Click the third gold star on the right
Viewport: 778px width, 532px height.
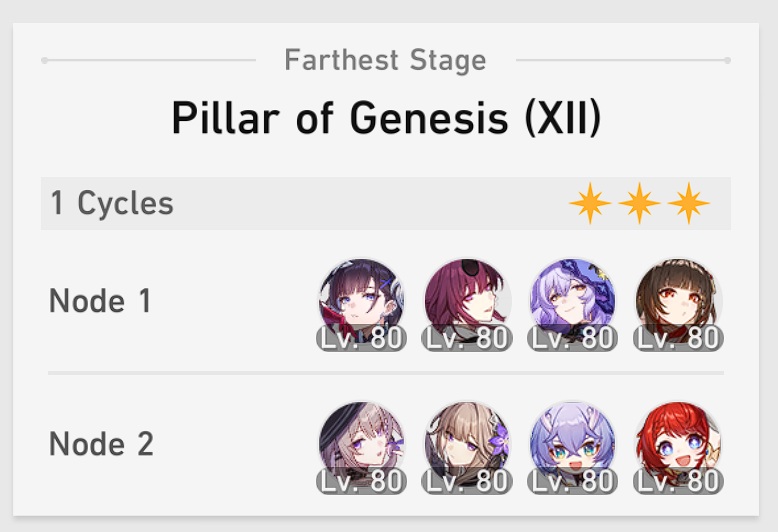688,203
